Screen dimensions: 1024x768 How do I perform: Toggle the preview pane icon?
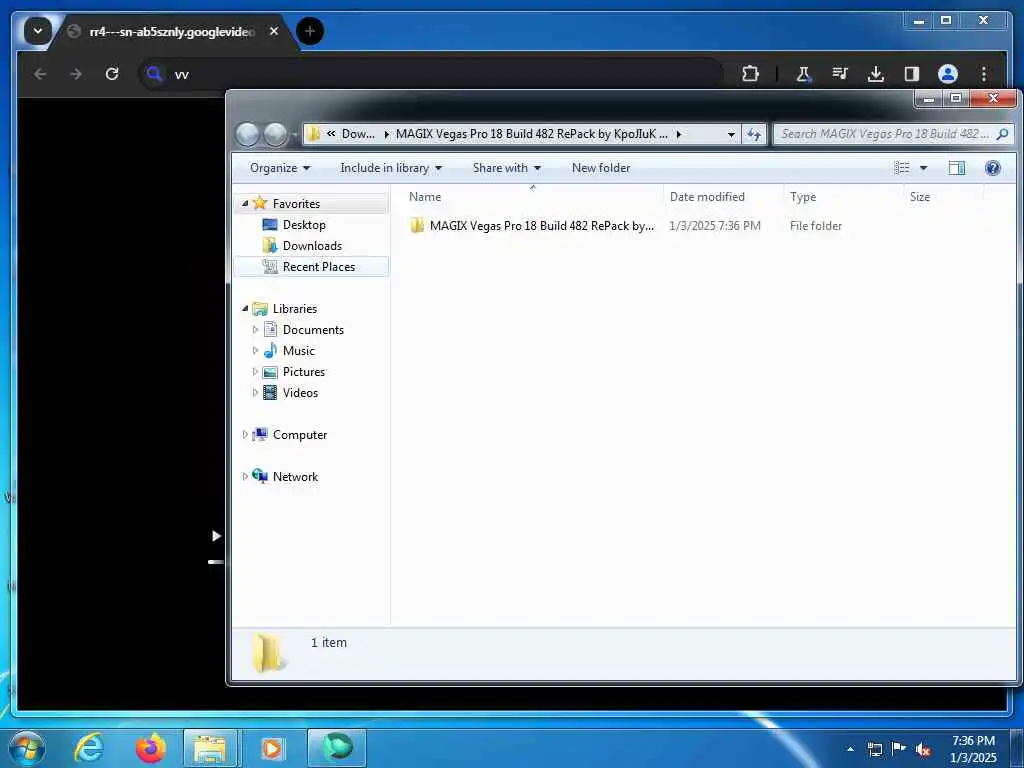click(957, 168)
